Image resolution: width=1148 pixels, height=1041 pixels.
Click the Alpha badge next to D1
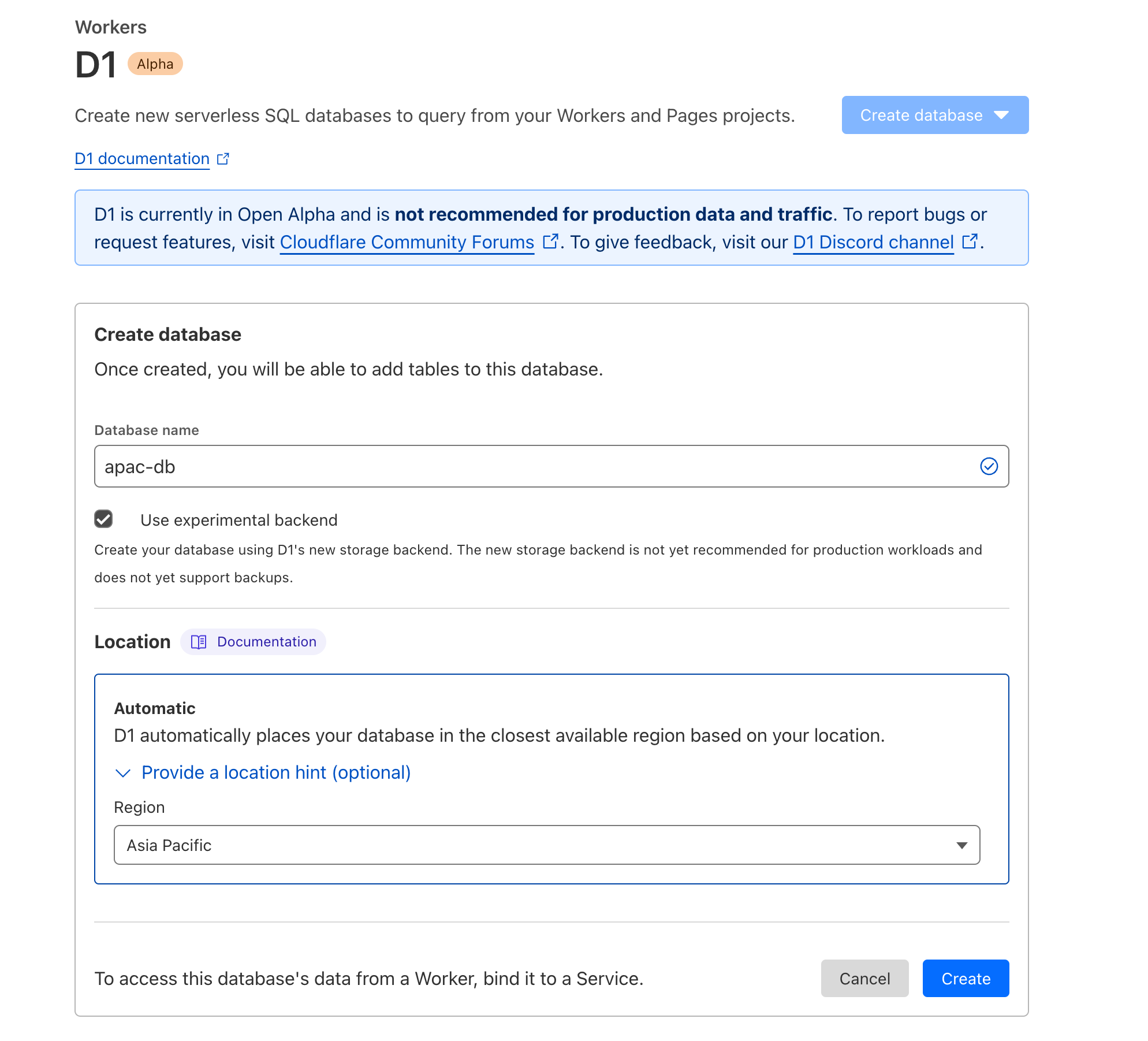(x=155, y=64)
